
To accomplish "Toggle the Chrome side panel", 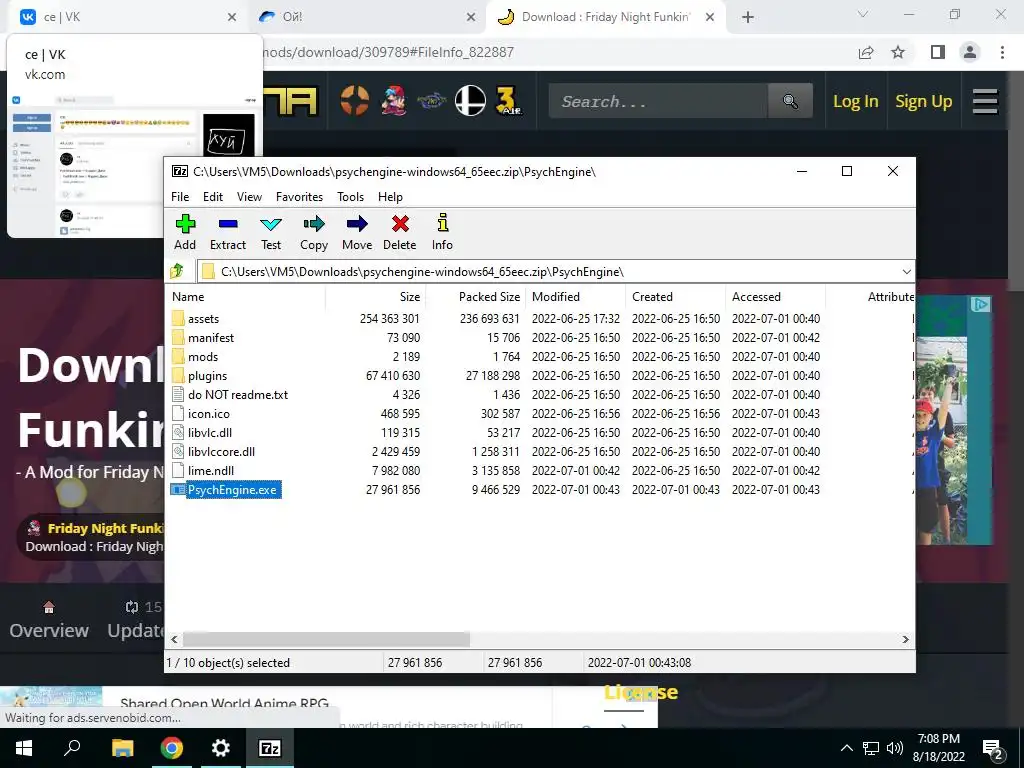I will pyautogui.click(x=938, y=52).
